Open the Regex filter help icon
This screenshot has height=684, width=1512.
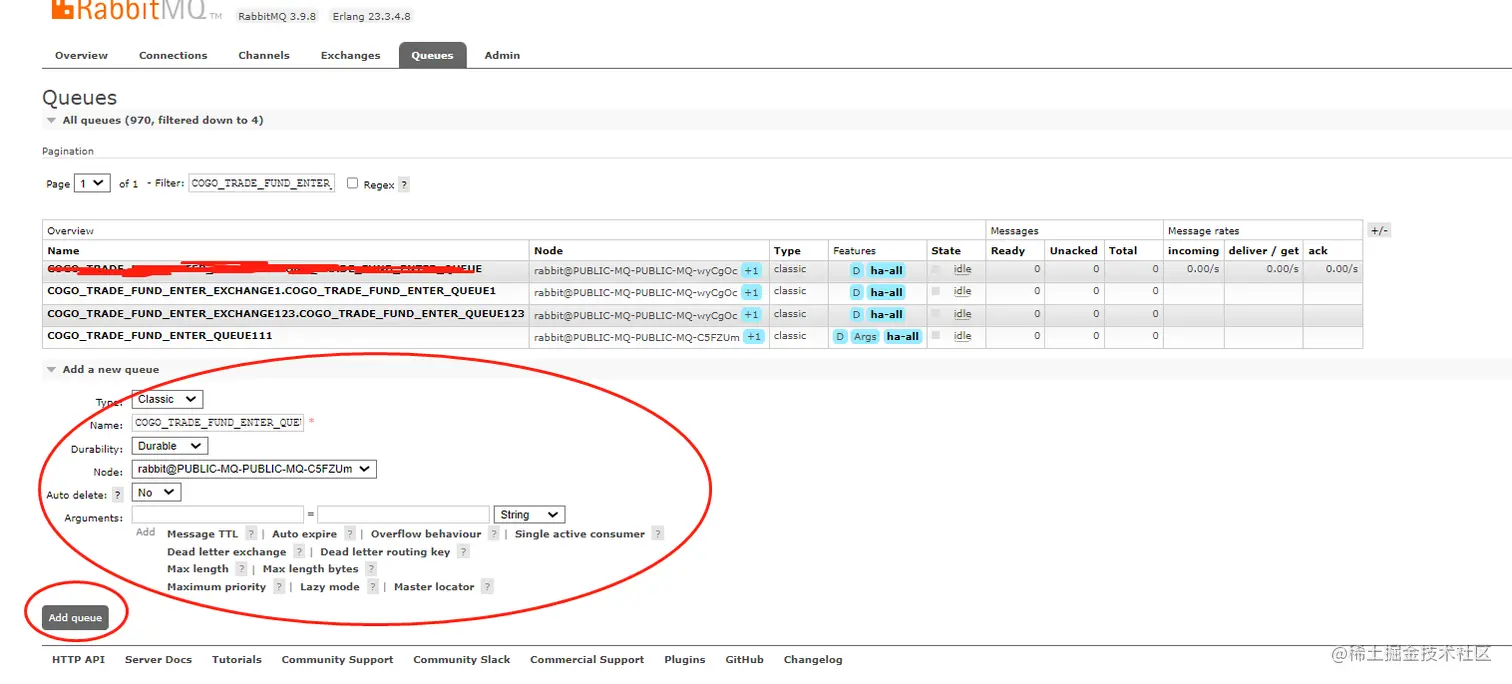tap(404, 185)
